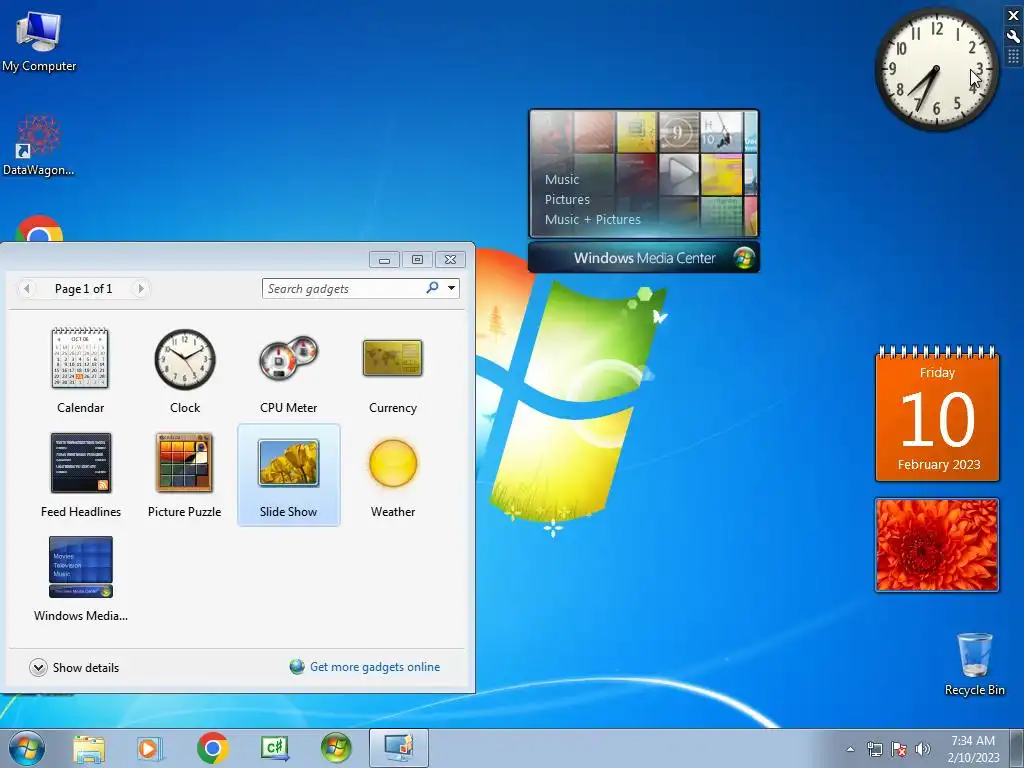Image resolution: width=1024 pixels, height=768 pixels.
Task: Open the Windows Start menu
Action: (27, 748)
